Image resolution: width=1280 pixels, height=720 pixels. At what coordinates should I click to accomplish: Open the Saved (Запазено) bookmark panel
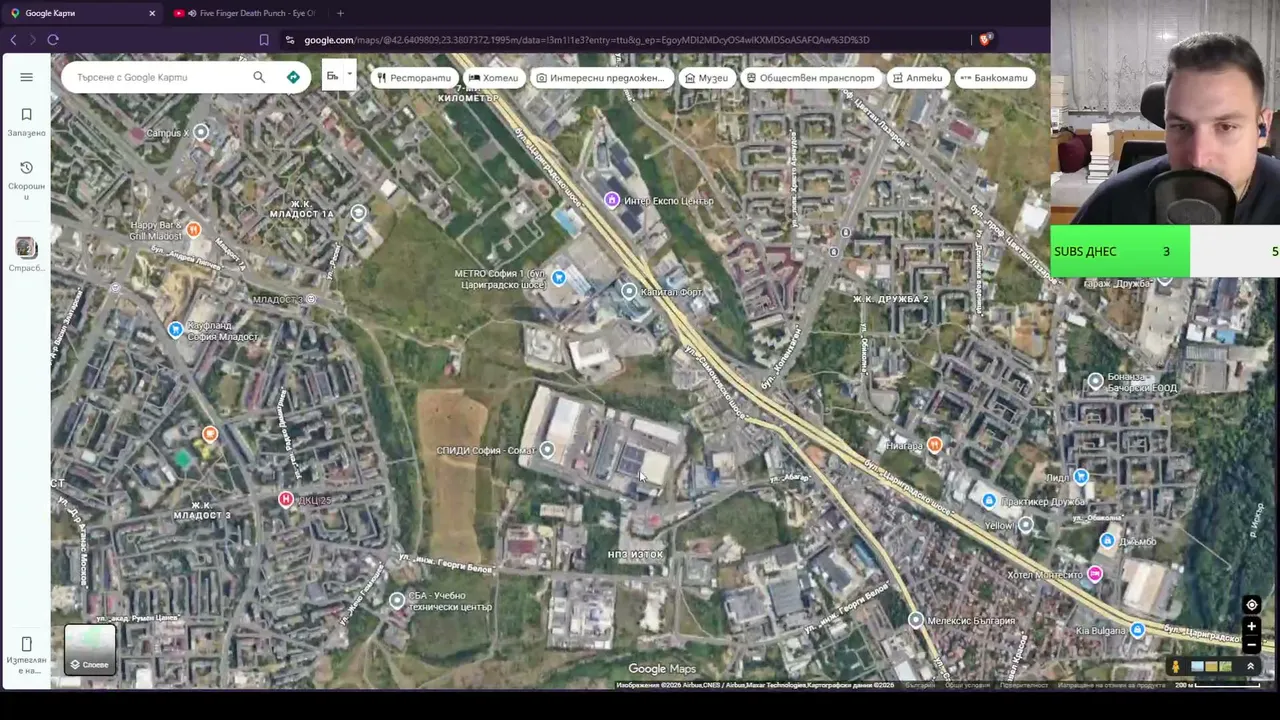click(x=27, y=121)
